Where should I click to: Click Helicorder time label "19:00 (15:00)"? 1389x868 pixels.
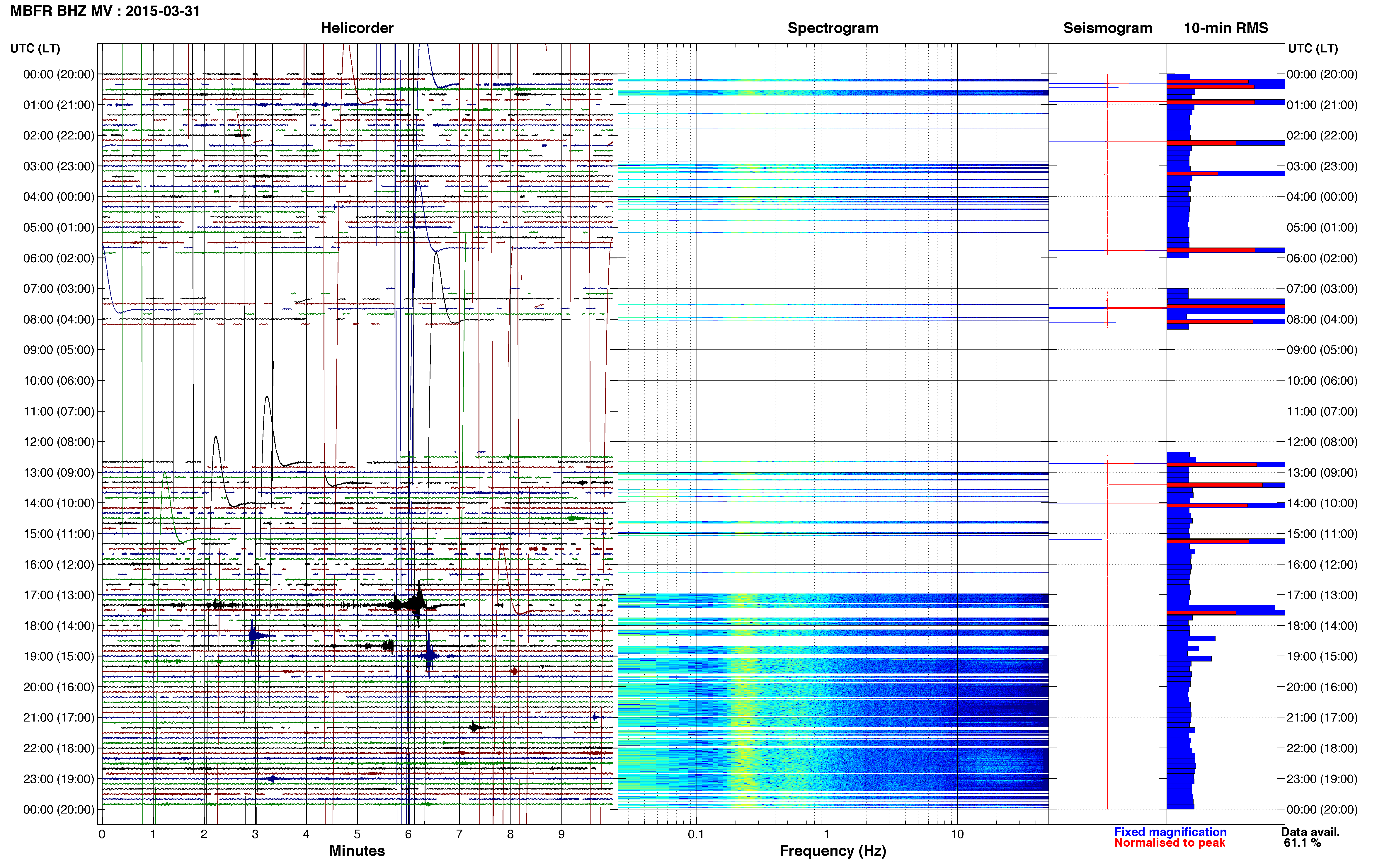pos(59,656)
